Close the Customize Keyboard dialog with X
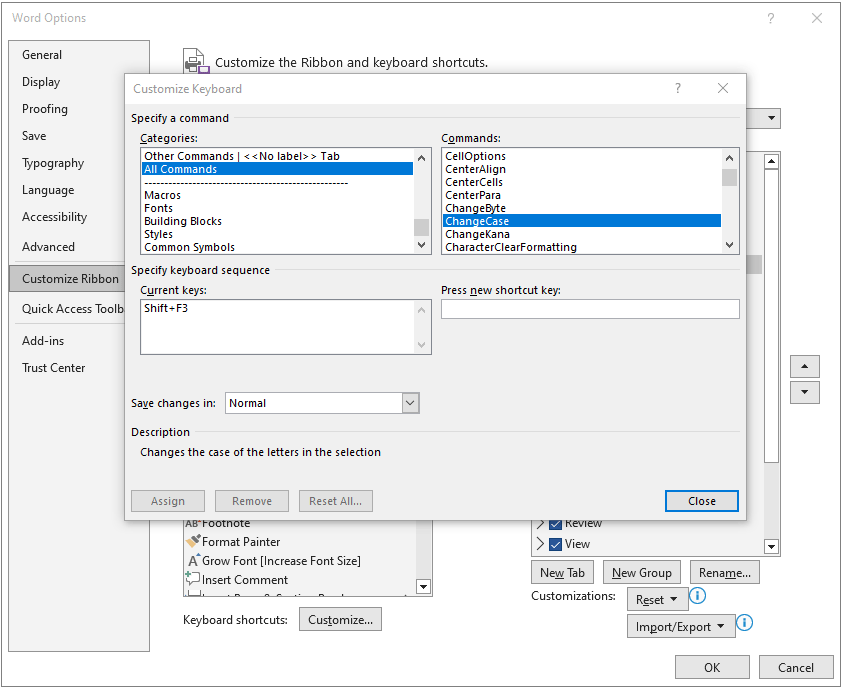 tap(723, 88)
